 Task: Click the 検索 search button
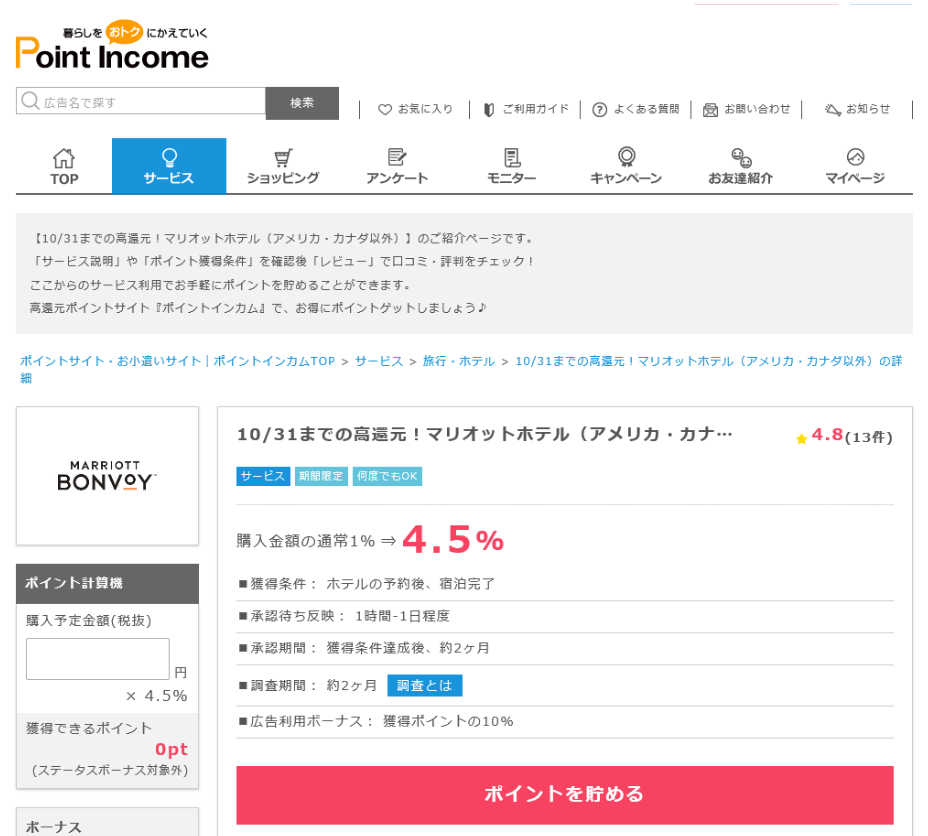tap(302, 103)
